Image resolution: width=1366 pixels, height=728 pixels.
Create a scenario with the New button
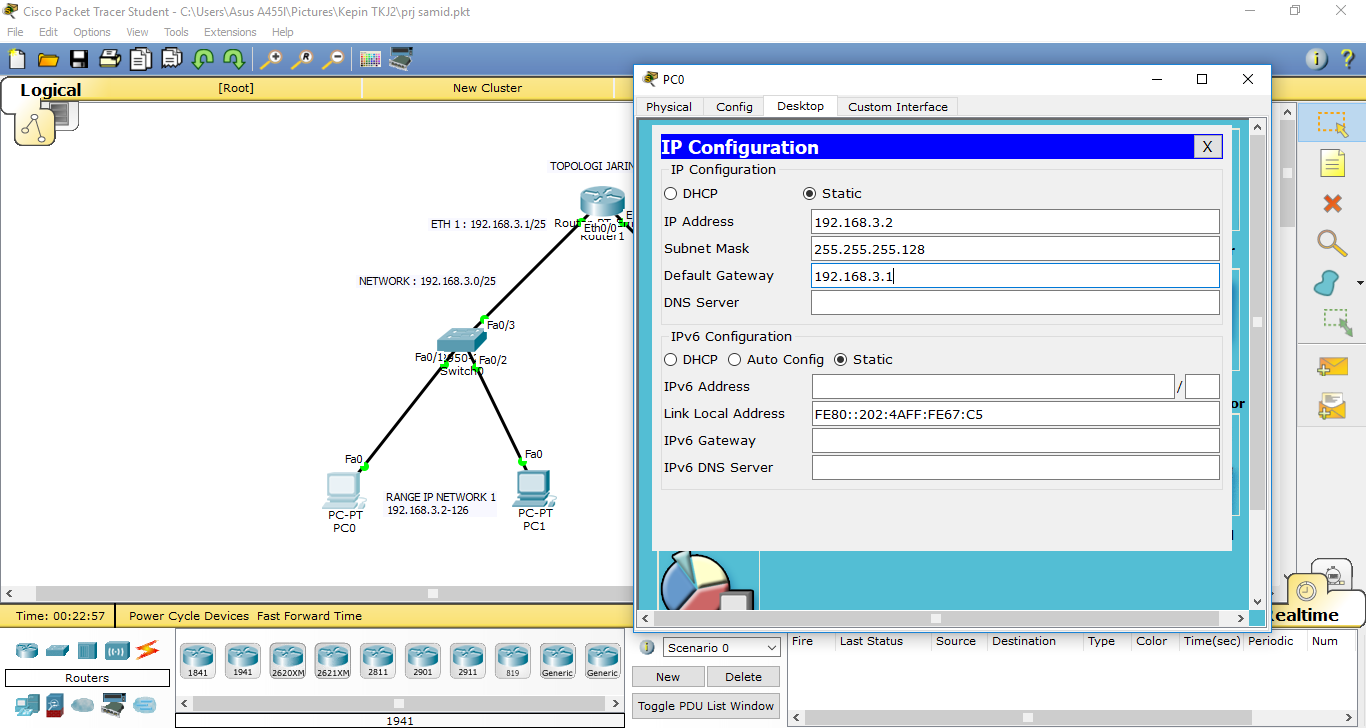click(x=667, y=676)
